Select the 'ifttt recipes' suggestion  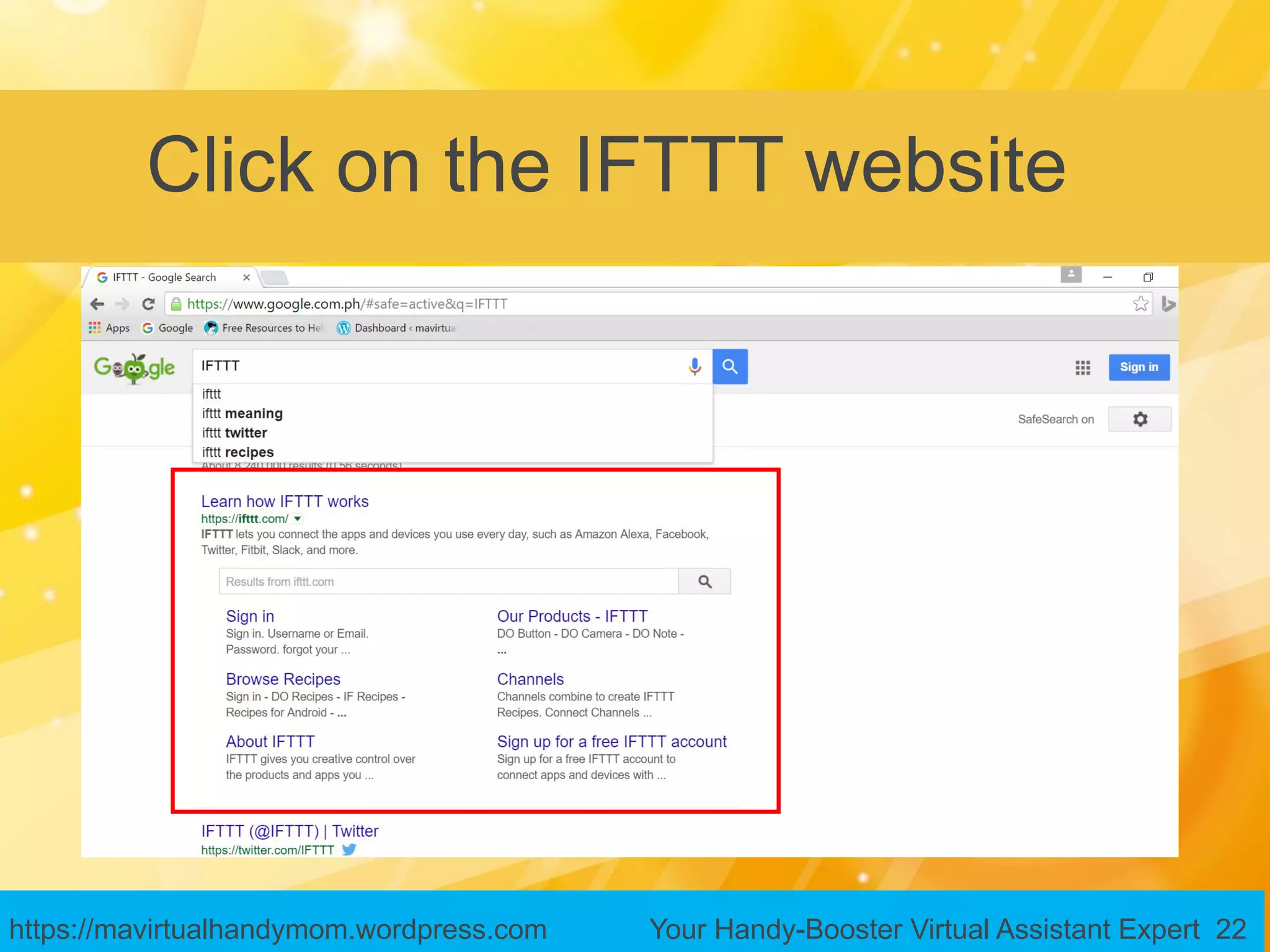[453, 452]
